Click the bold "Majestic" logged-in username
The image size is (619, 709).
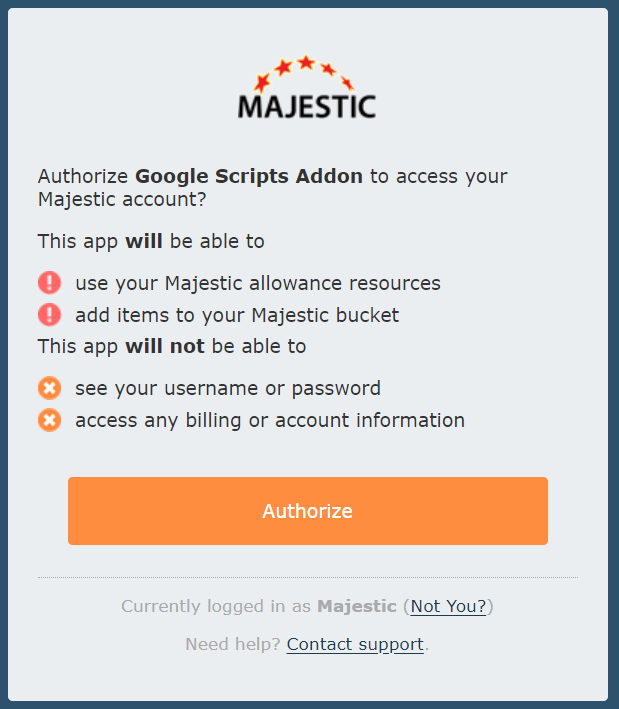point(357,606)
